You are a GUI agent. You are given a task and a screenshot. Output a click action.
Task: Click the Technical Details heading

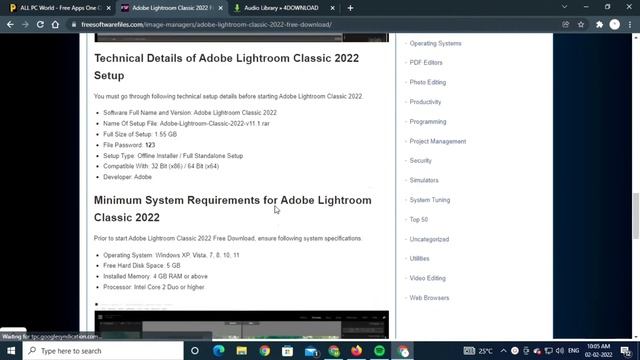point(227,67)
